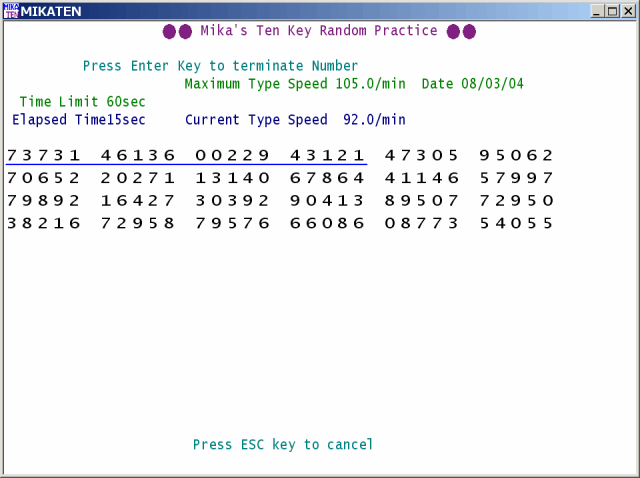Viewport: 640px width, 478px height.
Task: Minimize the MIKATEN window
Action: [597, 11]
